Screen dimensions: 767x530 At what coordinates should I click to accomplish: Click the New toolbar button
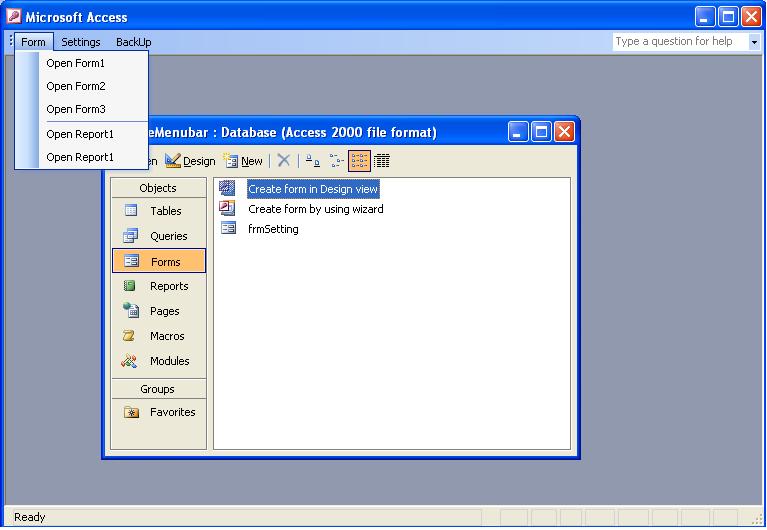243,161
